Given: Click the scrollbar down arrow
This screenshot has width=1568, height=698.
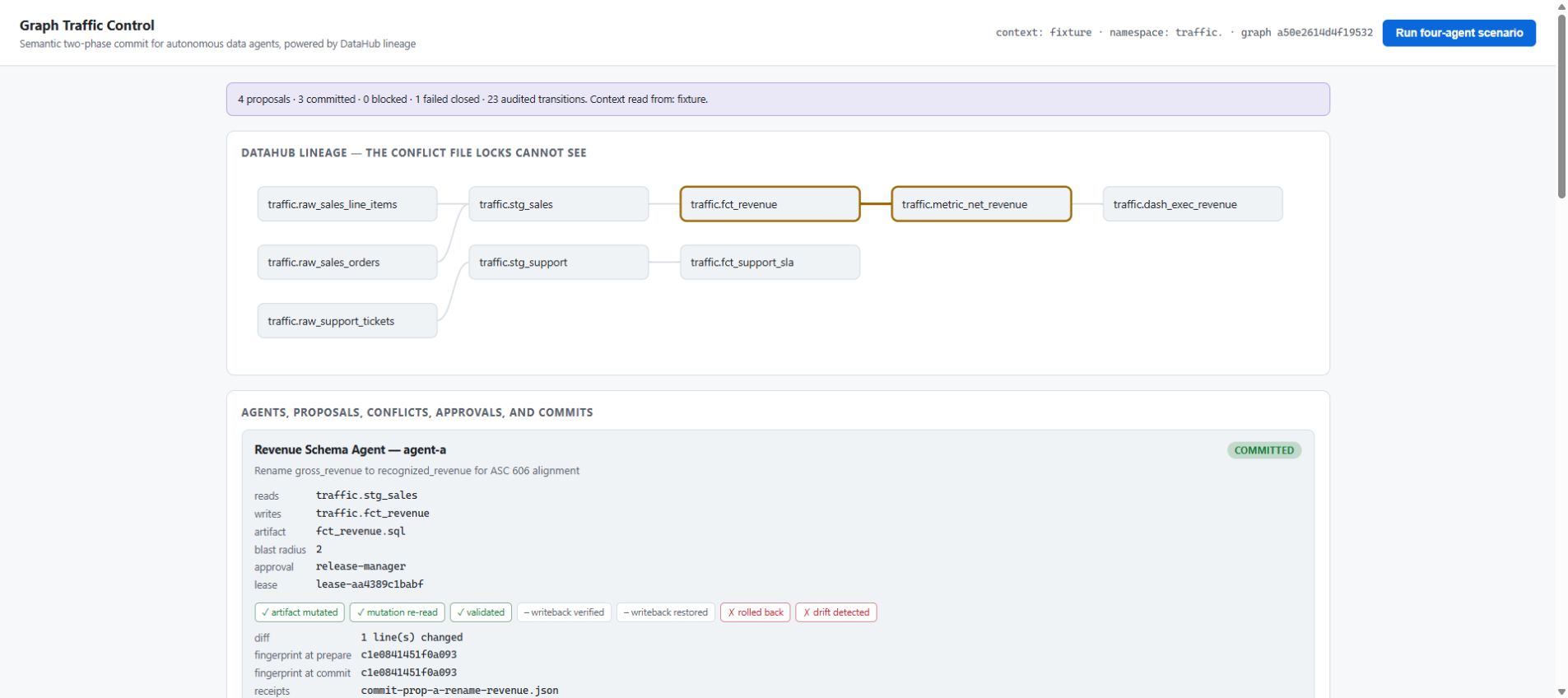Looking at the screenshot, I should click(x=1561, y=691).
